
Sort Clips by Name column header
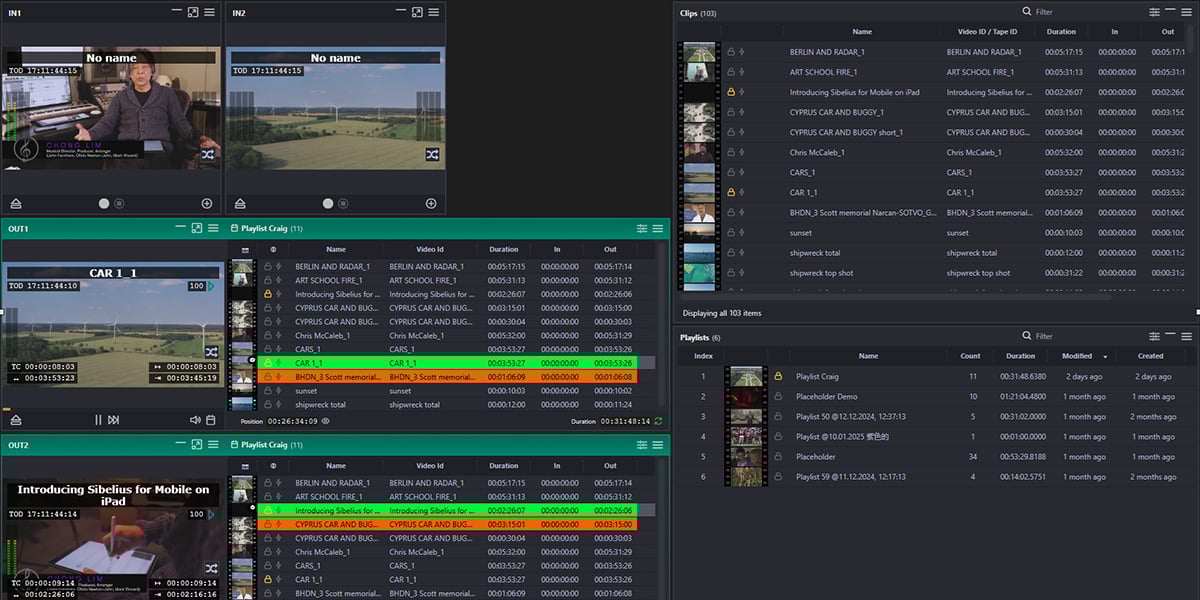point(862,32)
